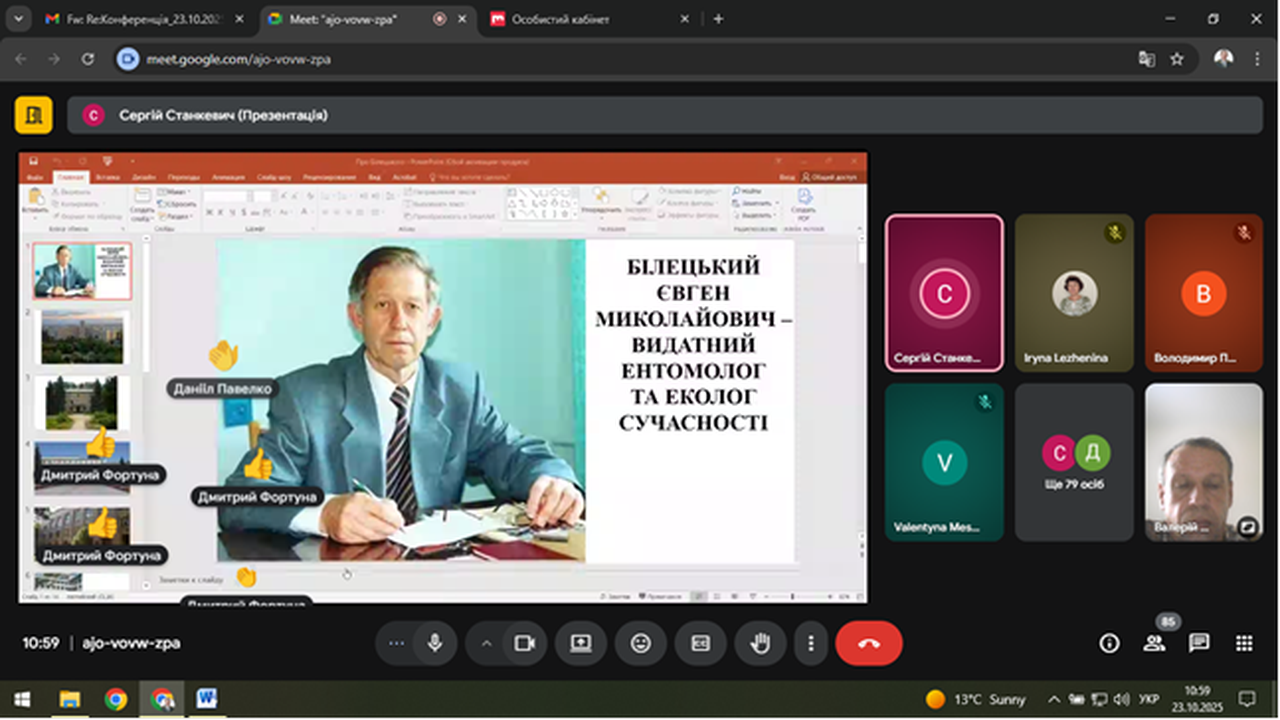Image resolution: width=1280 pixels, height=720 pixels.
Task: Toggle the microphone on or off
Action: tap(435, 643)
